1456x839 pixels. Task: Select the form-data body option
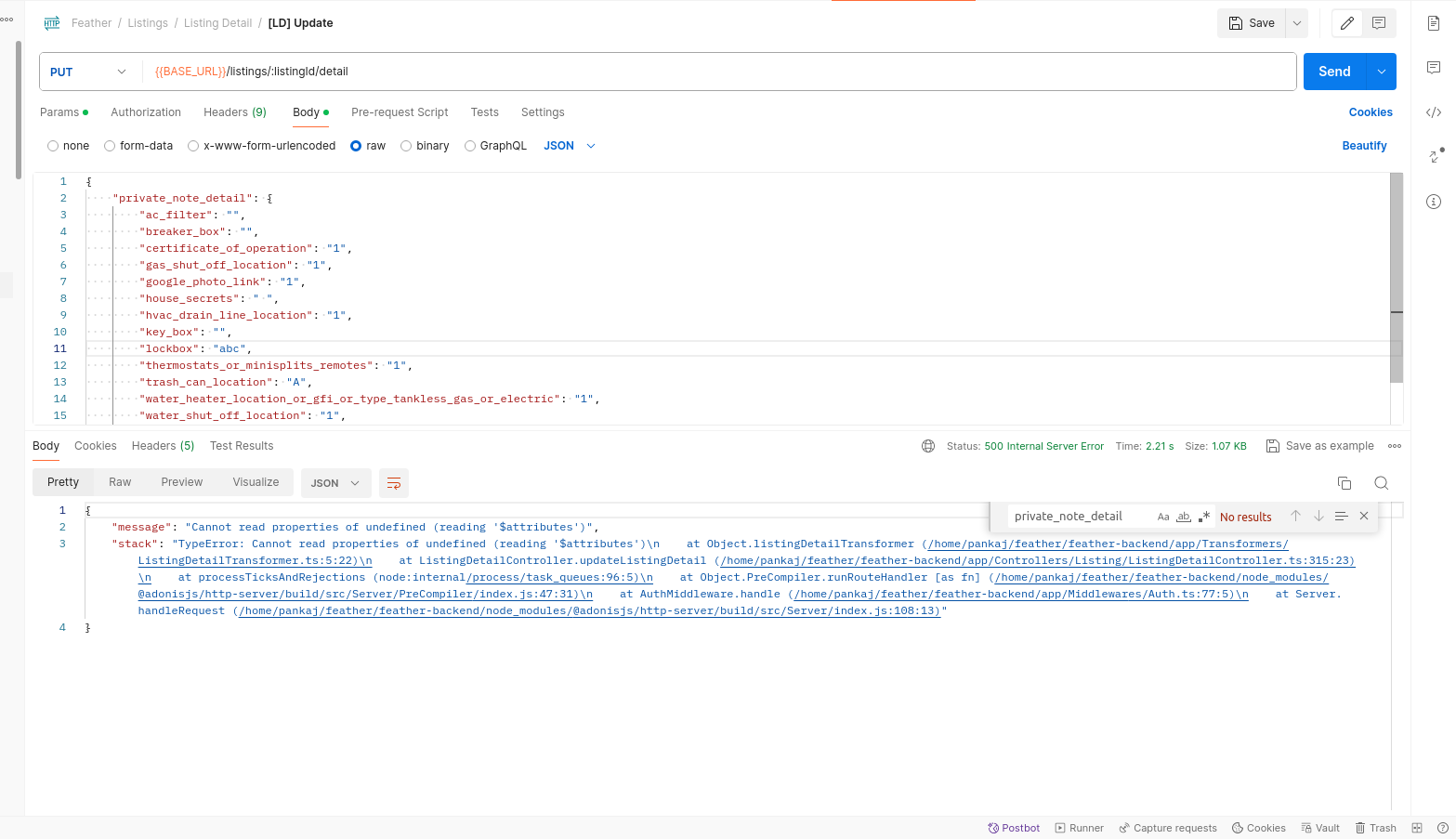tap(111, 146)
